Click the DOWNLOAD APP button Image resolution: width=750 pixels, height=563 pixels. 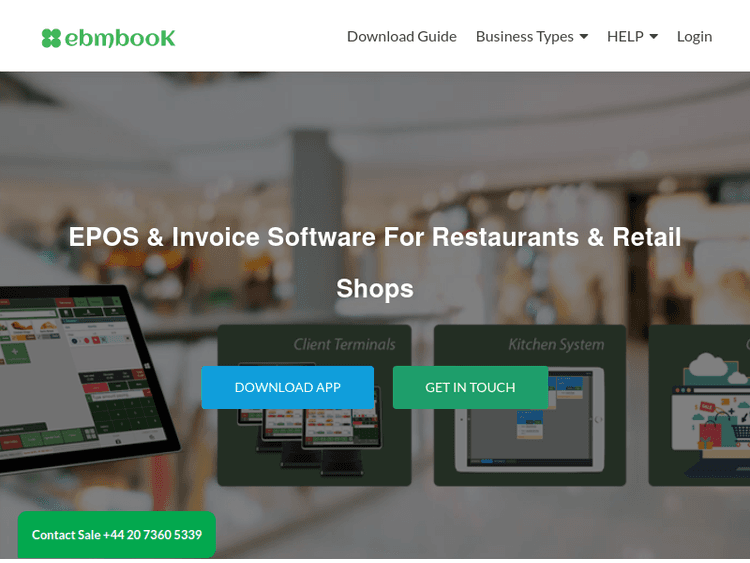[x=287, y=387]
